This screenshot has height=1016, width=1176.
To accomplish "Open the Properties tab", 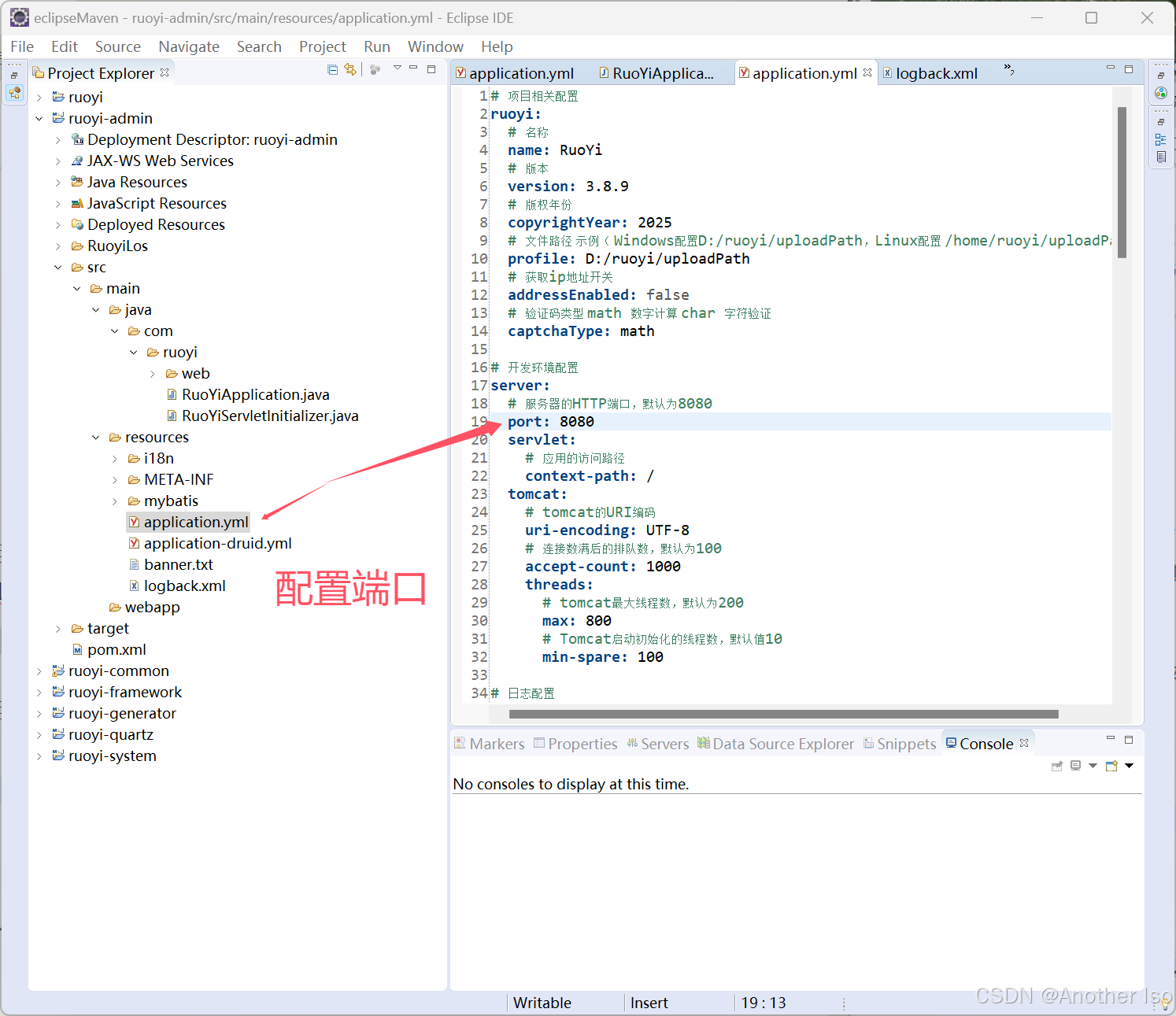I will click(575, 744).
